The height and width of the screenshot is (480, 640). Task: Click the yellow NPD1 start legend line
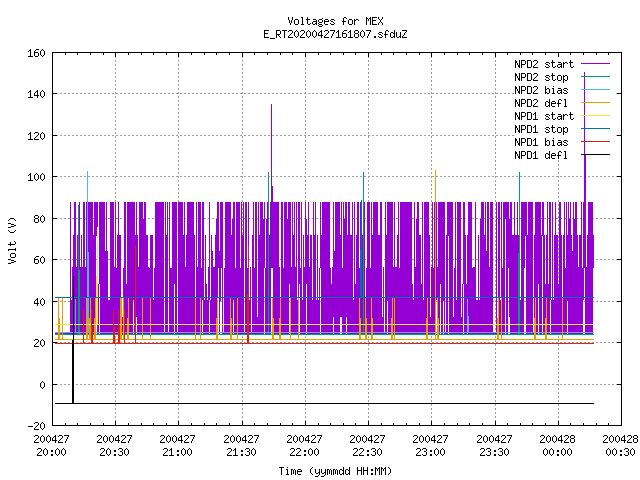pyautogui.click(x=596, y=116)
